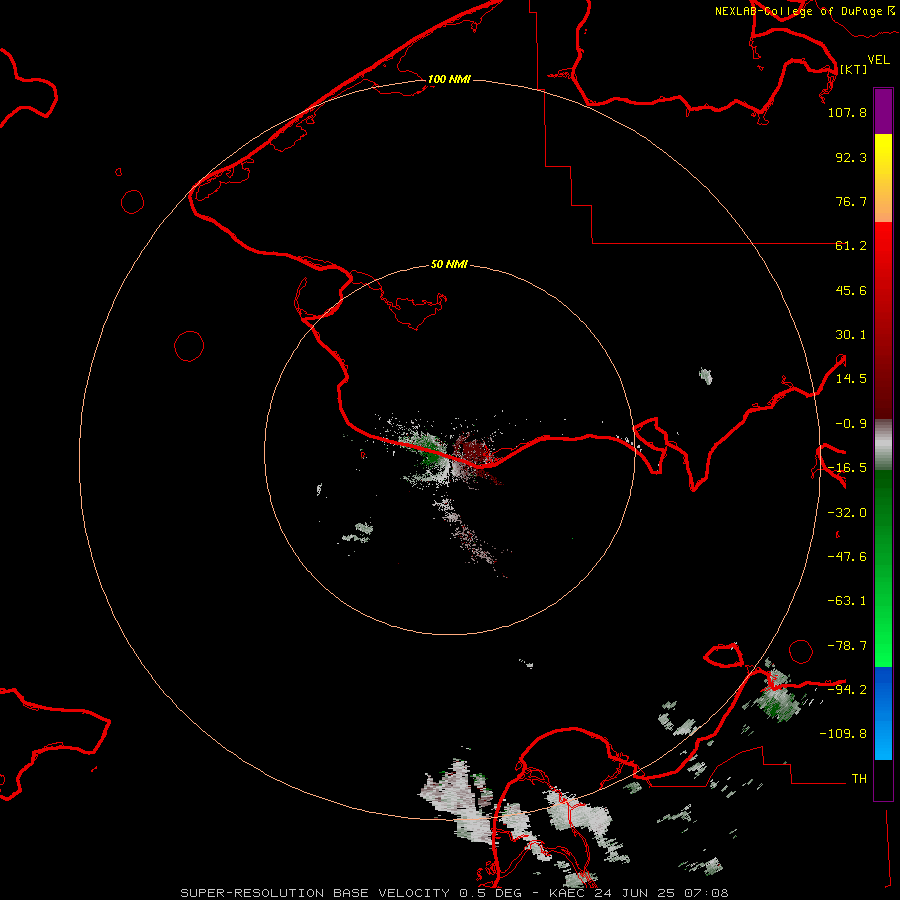
Task: Click the 100 NMI range ring label
Action: coord(449,79)
